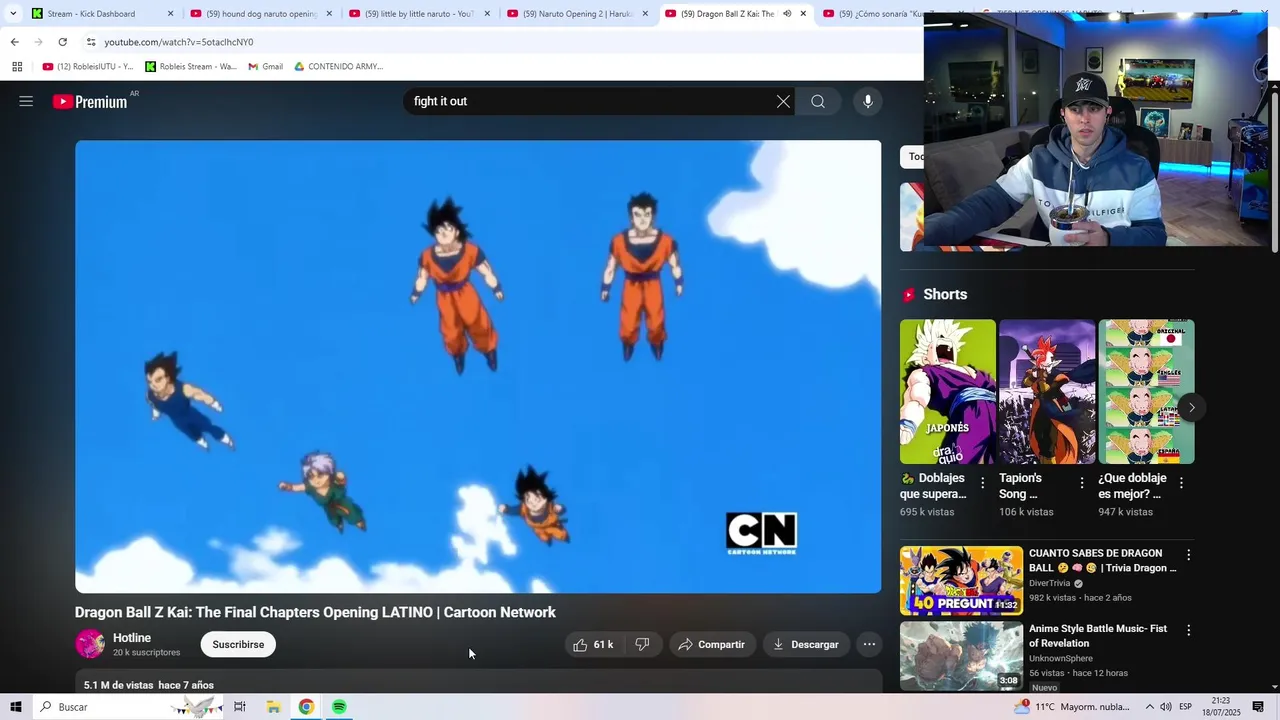View site information icon in address bar
The width and height of the screenshot is (1280, 720).
91,42
